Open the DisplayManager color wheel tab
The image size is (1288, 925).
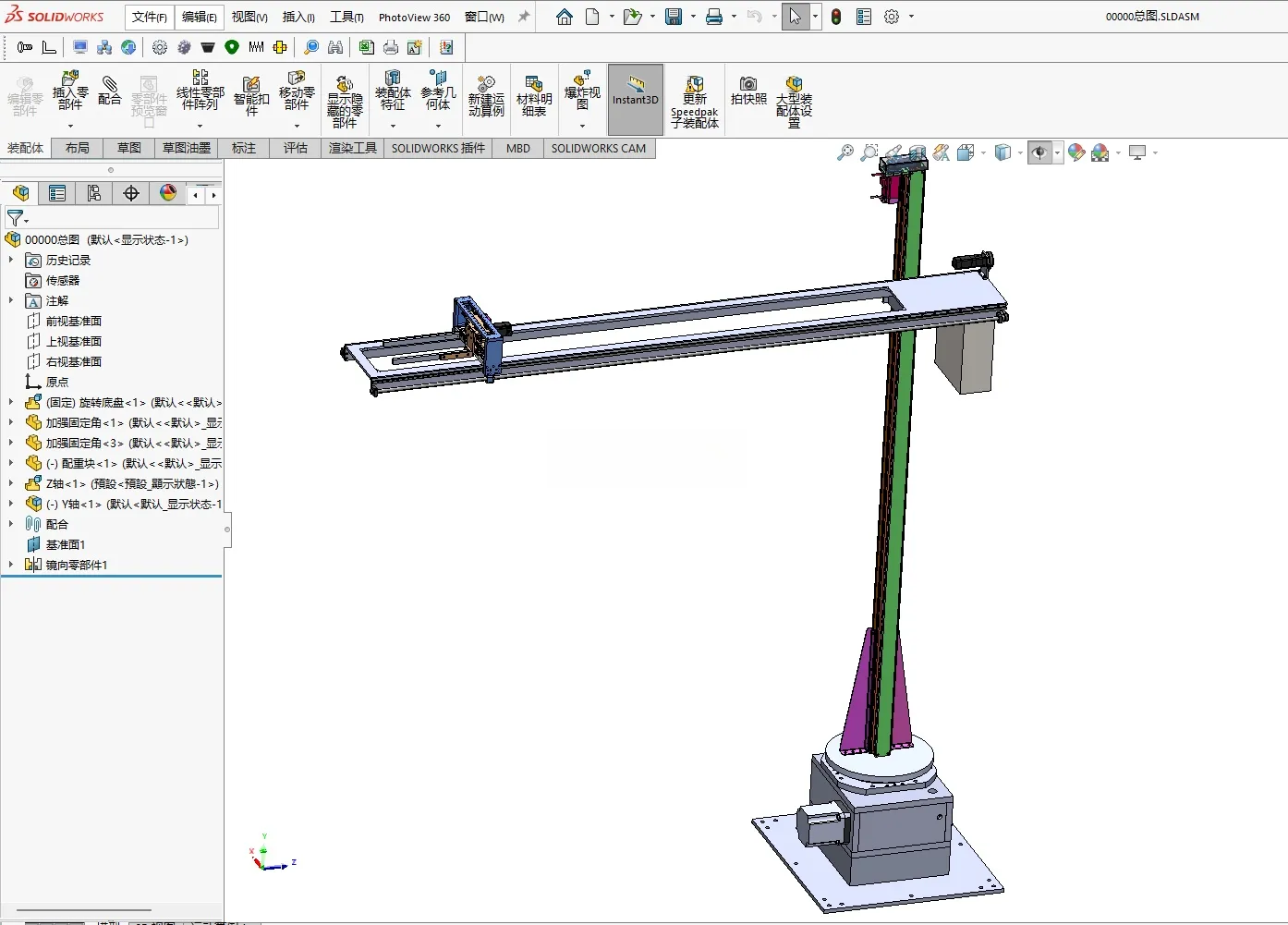(168, 193)
